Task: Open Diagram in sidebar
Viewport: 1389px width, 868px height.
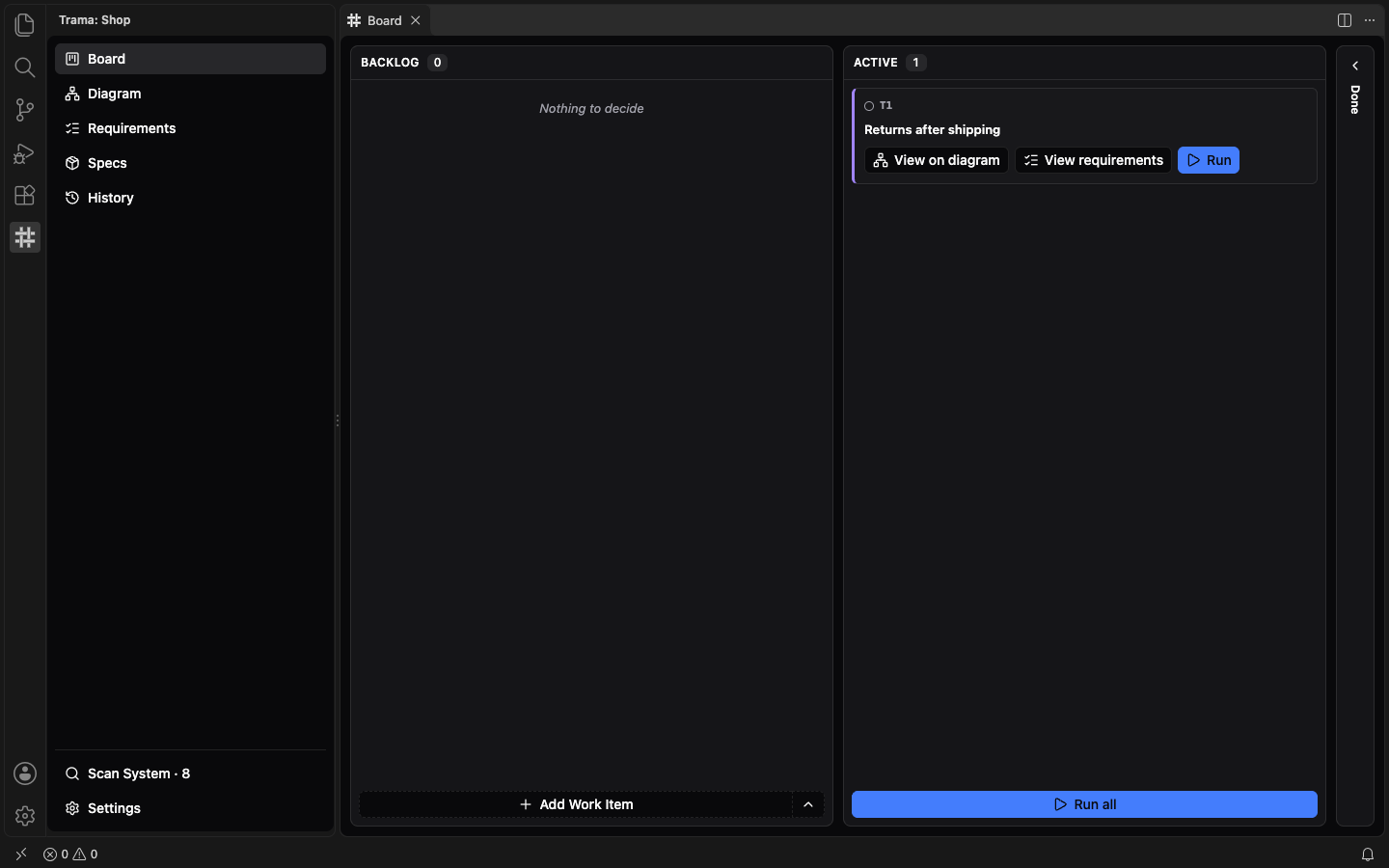Action: click(190, 94)
